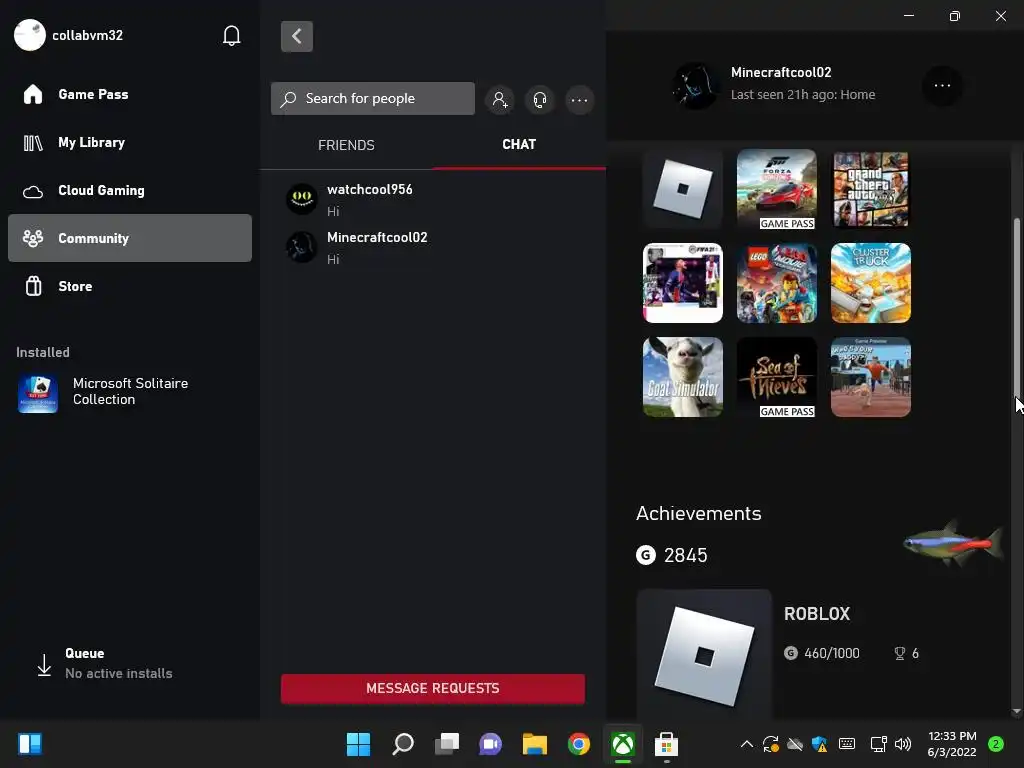1024x768 pixels.
Task: Click the ROBLOX trophy count icon
Action: tap(899, 653)
